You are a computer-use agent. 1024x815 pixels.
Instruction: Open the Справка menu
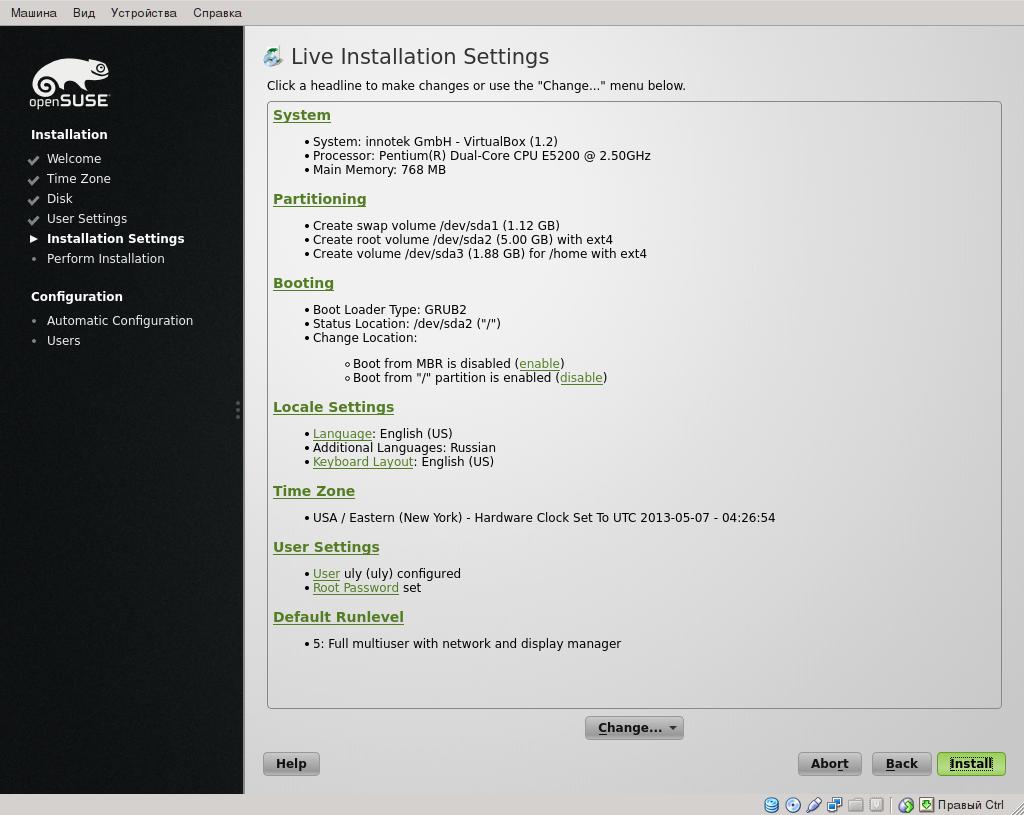[x=217, y=13]
